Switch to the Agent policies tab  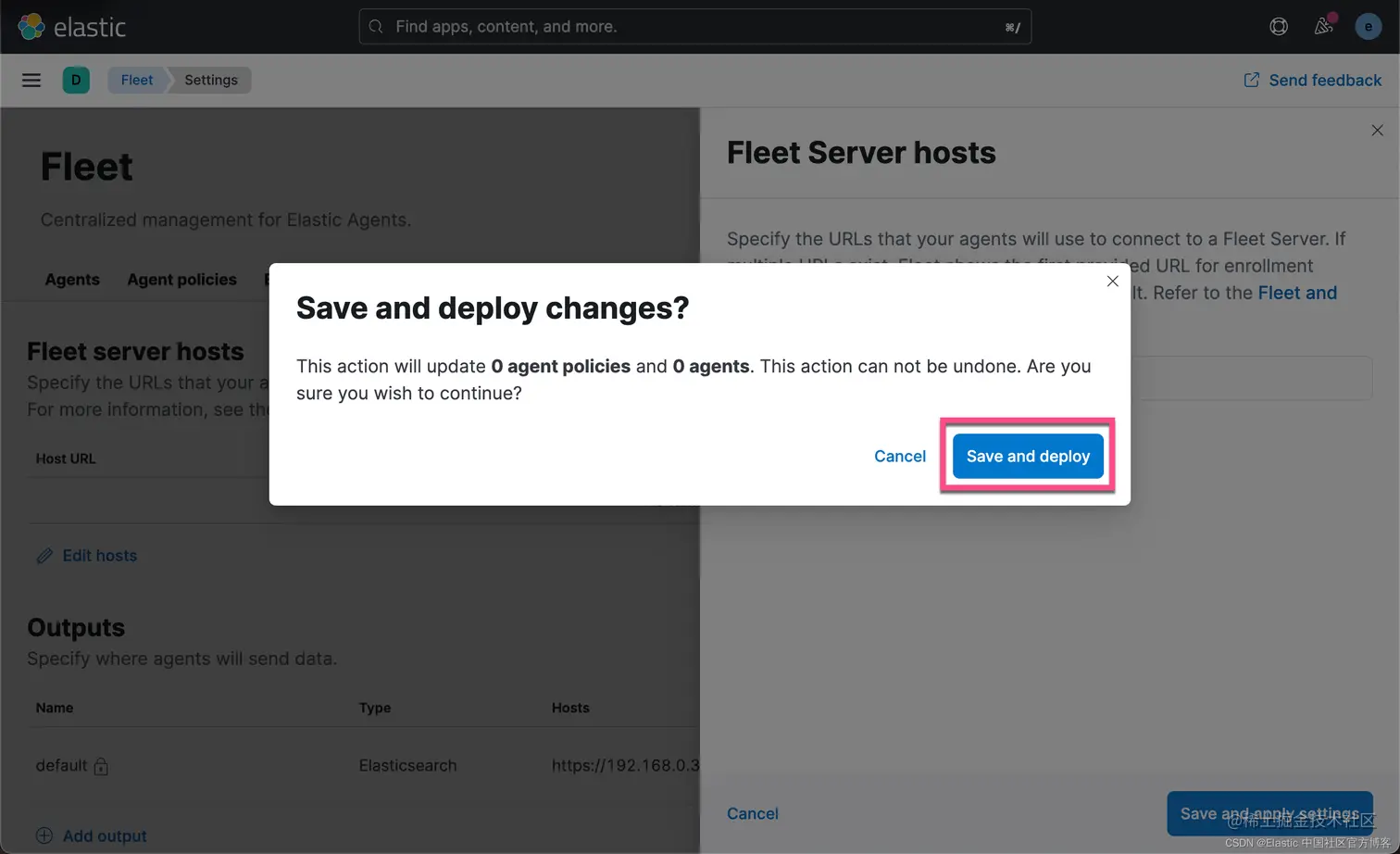tap(181, 280)
